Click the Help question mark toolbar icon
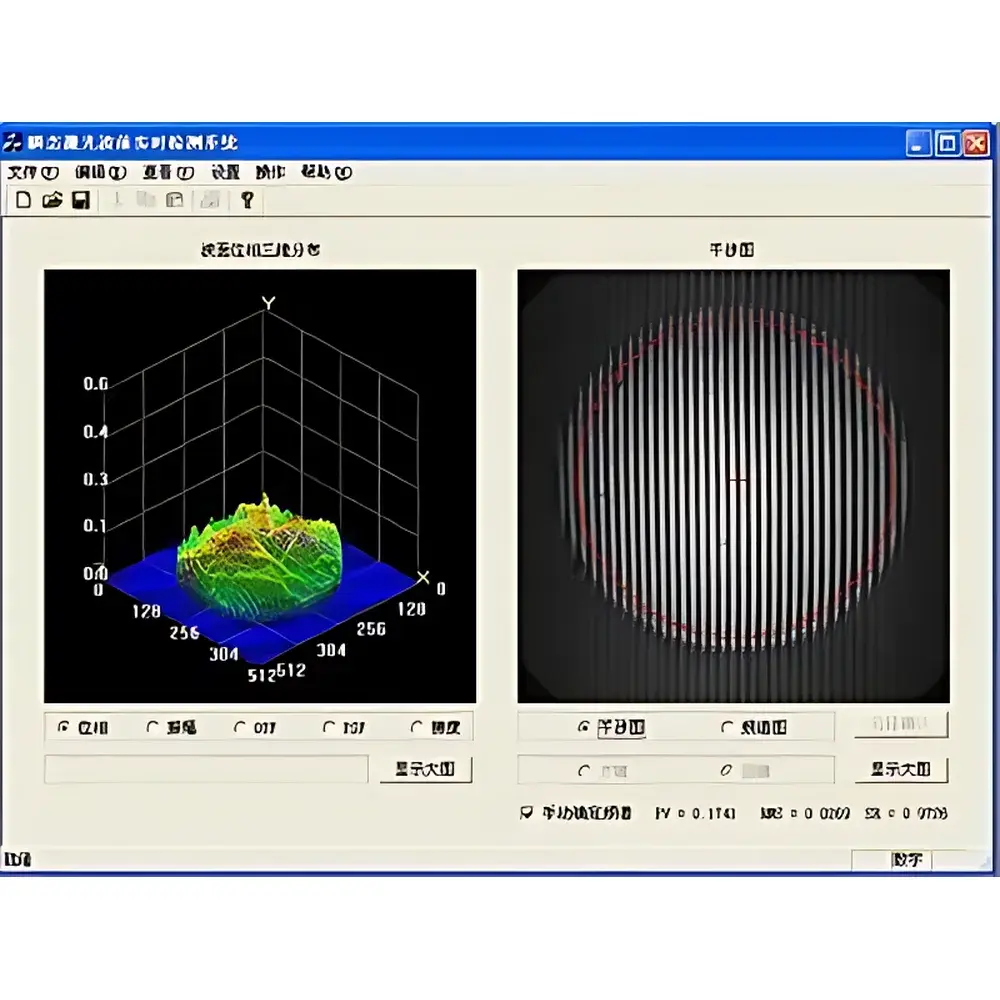The image size is (1000, 1000). click(246, 199)
